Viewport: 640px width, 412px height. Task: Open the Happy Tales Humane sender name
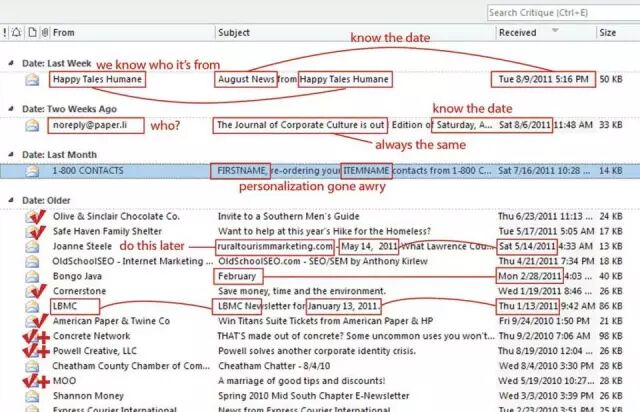tap(97, 79)
